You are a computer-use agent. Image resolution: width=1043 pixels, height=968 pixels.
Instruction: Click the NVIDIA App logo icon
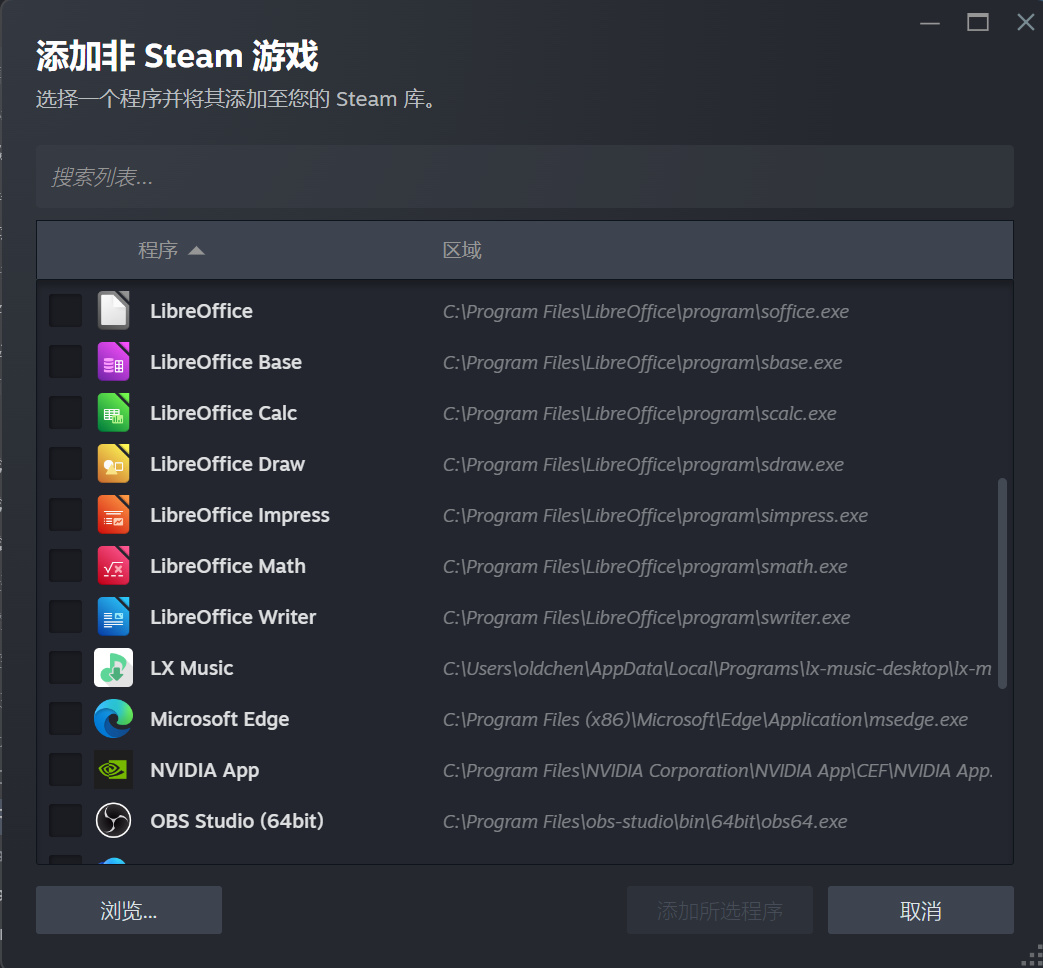point(113,770)
